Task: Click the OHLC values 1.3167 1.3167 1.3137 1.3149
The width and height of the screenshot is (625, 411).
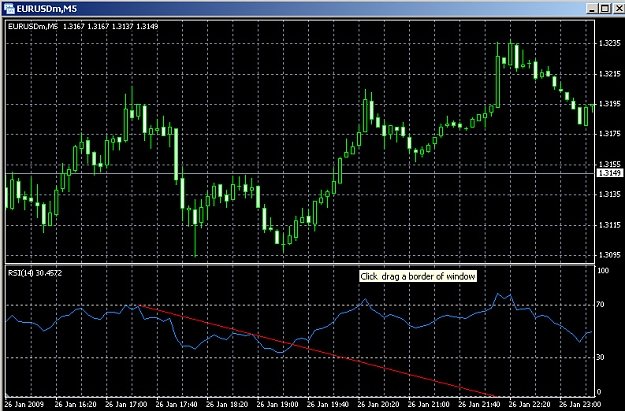Action: 111,26
